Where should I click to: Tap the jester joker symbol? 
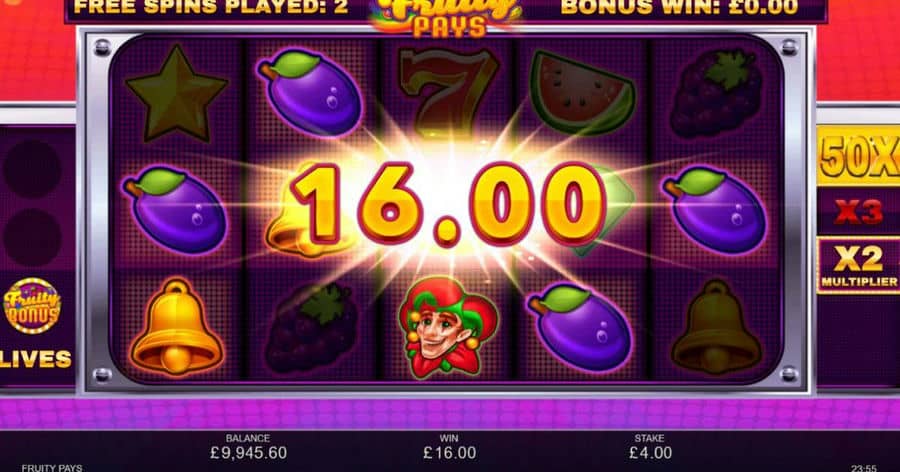coord(449,327)
